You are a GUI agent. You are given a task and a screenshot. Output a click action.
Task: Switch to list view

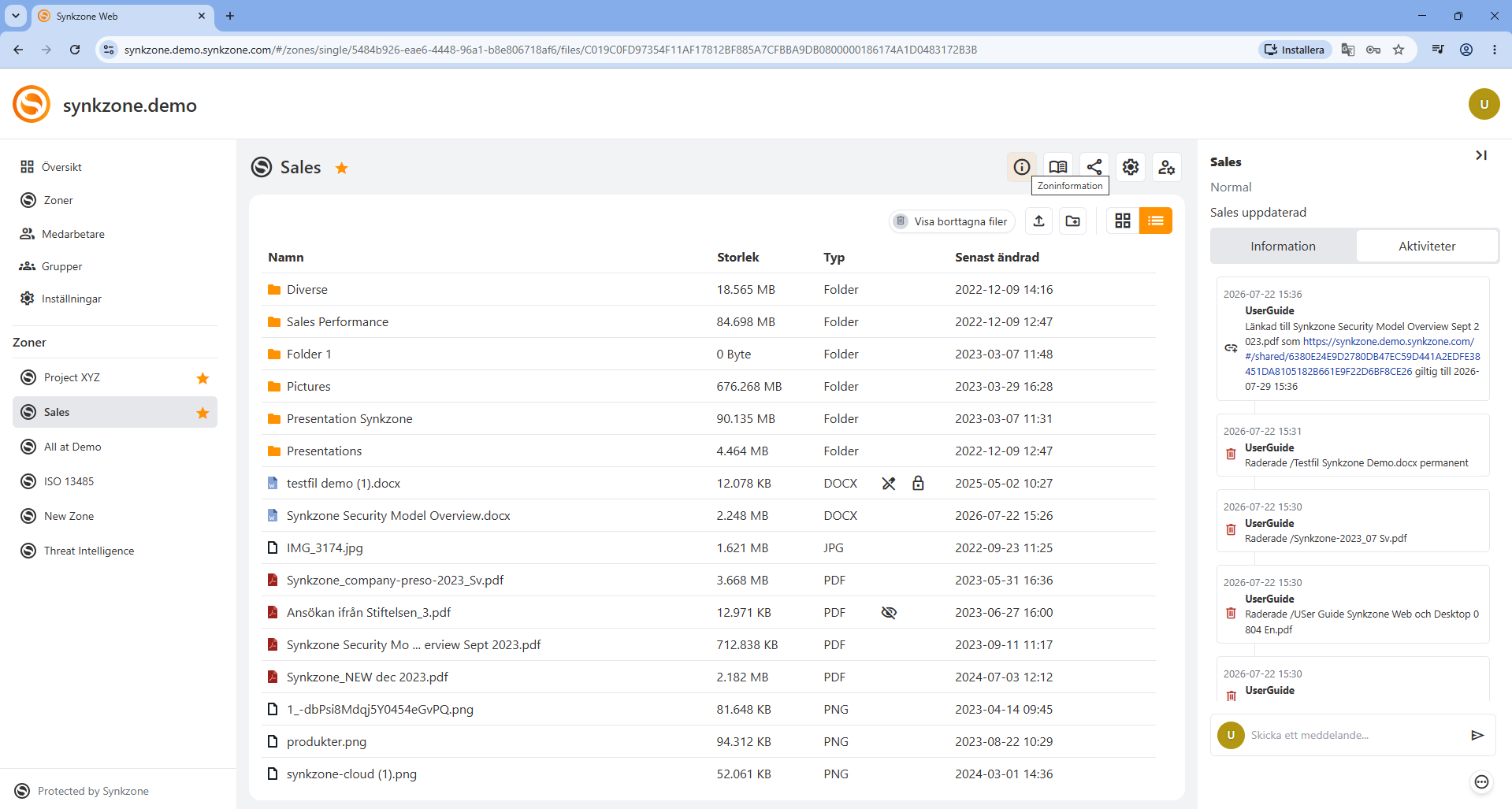[1156, 221]
